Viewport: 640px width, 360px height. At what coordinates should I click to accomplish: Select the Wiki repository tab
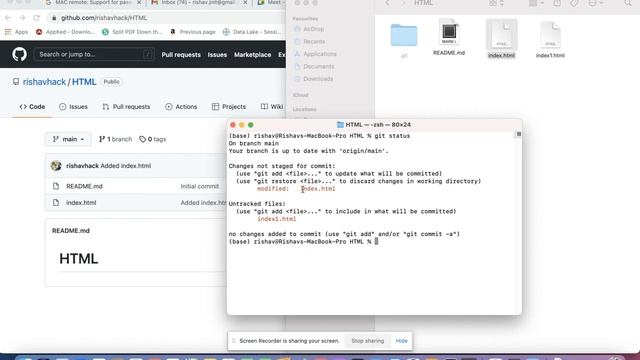point(272,107)
